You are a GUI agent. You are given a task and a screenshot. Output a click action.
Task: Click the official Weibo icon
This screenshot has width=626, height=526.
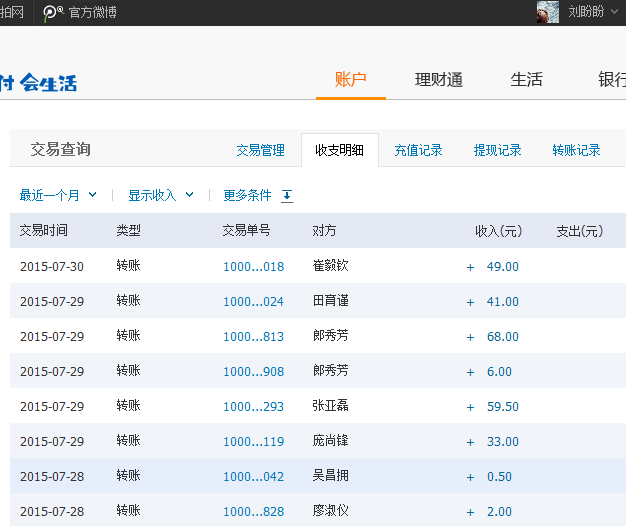[52, 12]
